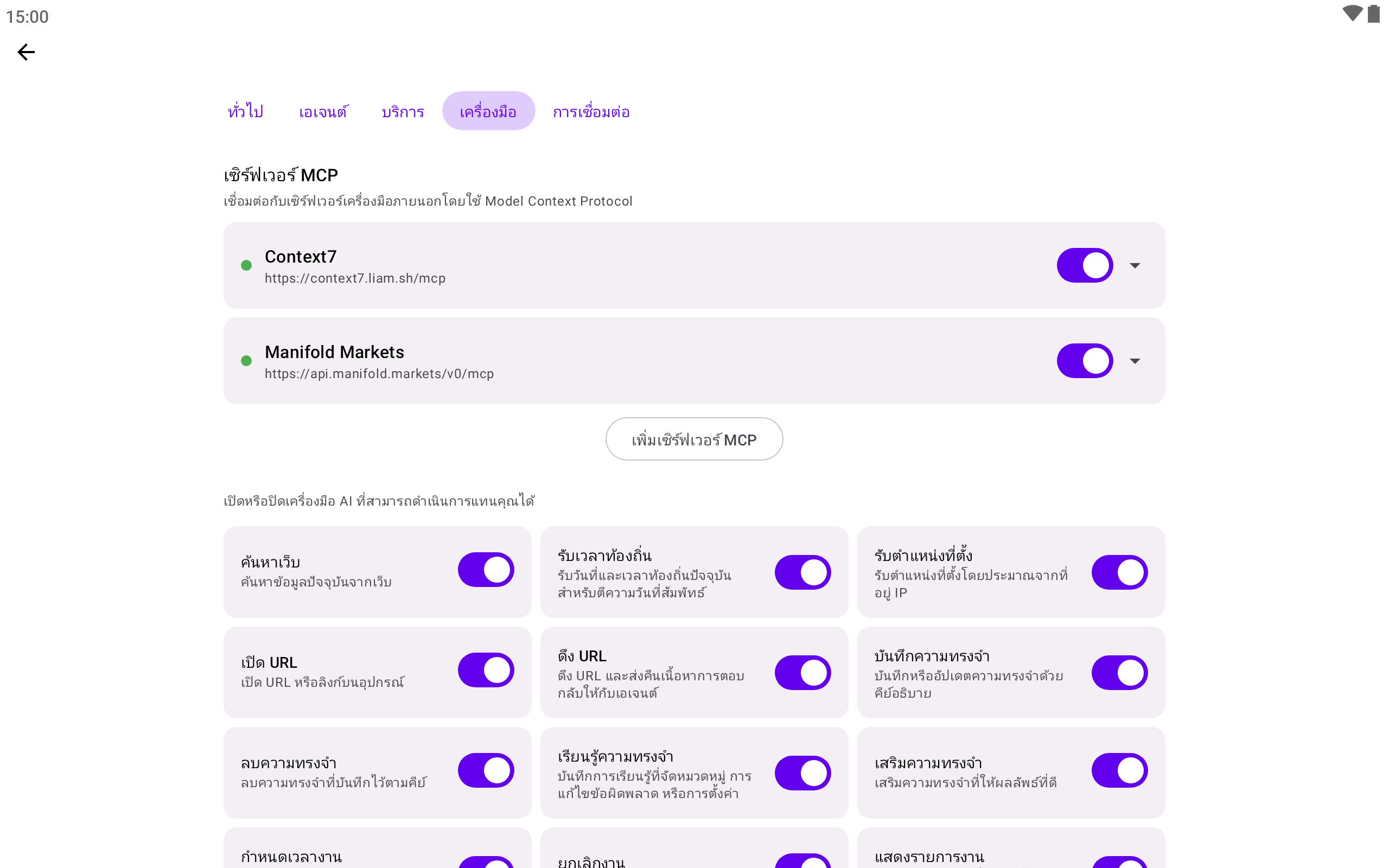The height and width of the screenshot is (868, 1389).
Task: Open the เอเจนต์ tab
Action: 323,111
